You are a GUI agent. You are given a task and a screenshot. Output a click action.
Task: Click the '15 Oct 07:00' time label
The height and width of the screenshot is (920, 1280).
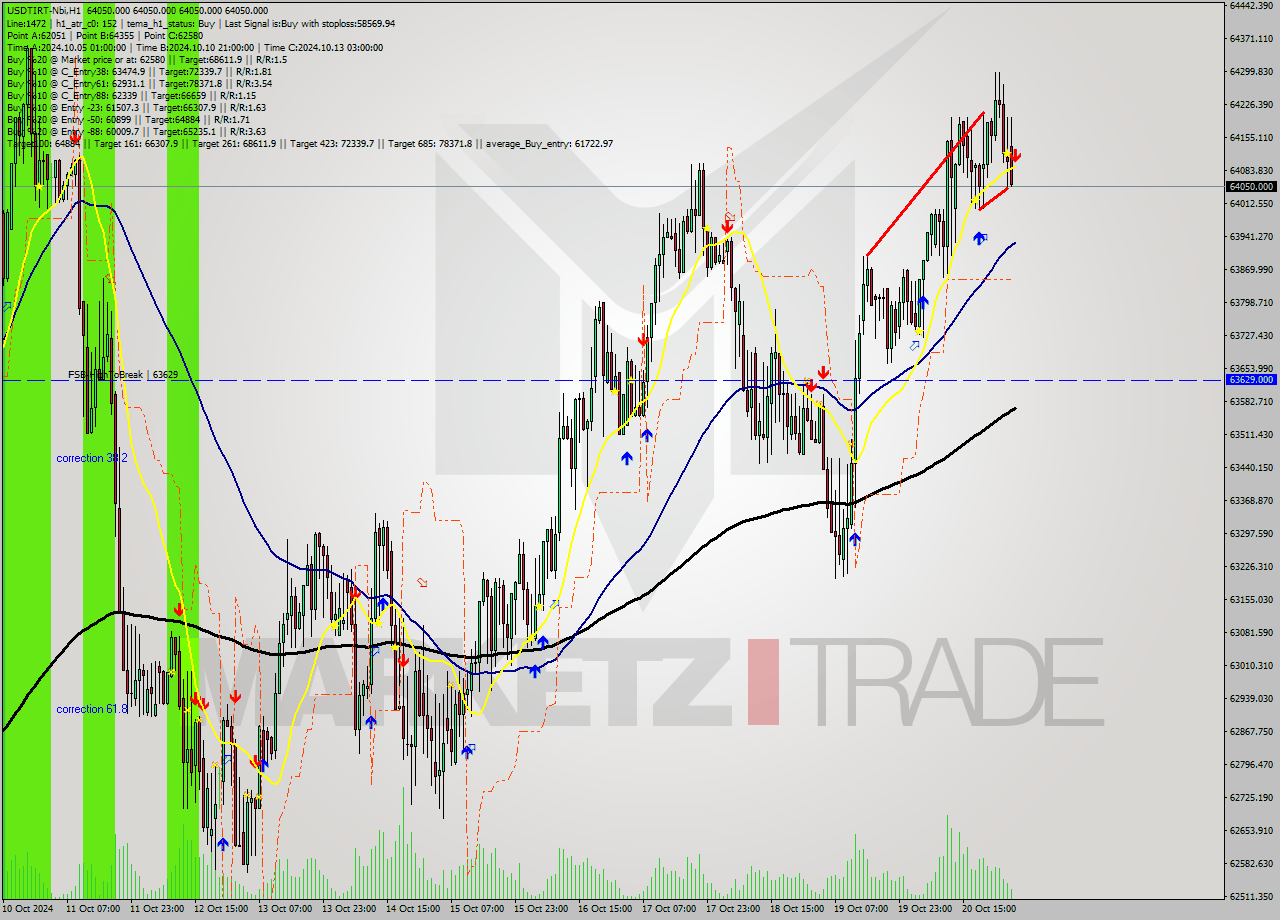(476, 909)
